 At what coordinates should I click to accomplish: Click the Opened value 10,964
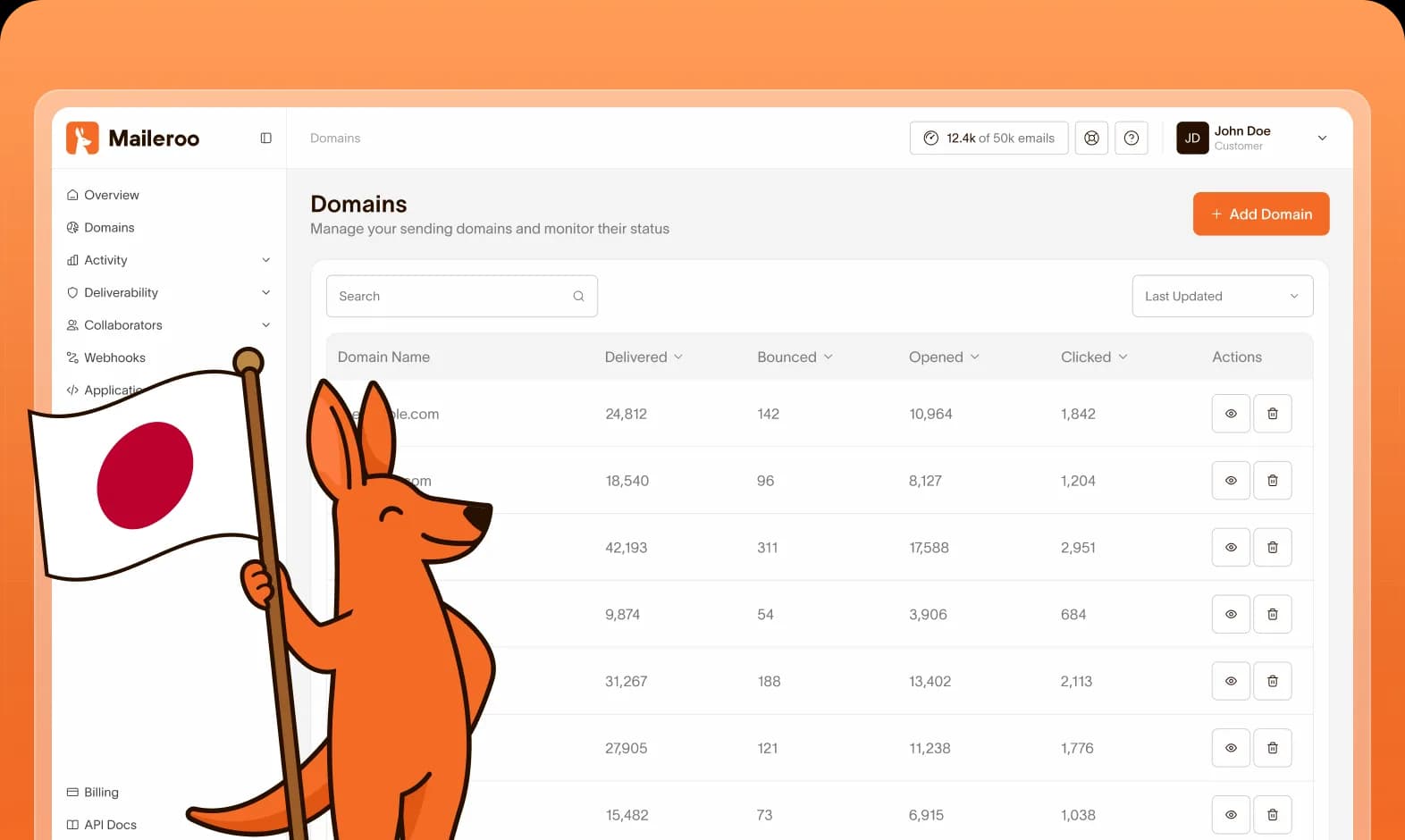[x=930, y=415]
